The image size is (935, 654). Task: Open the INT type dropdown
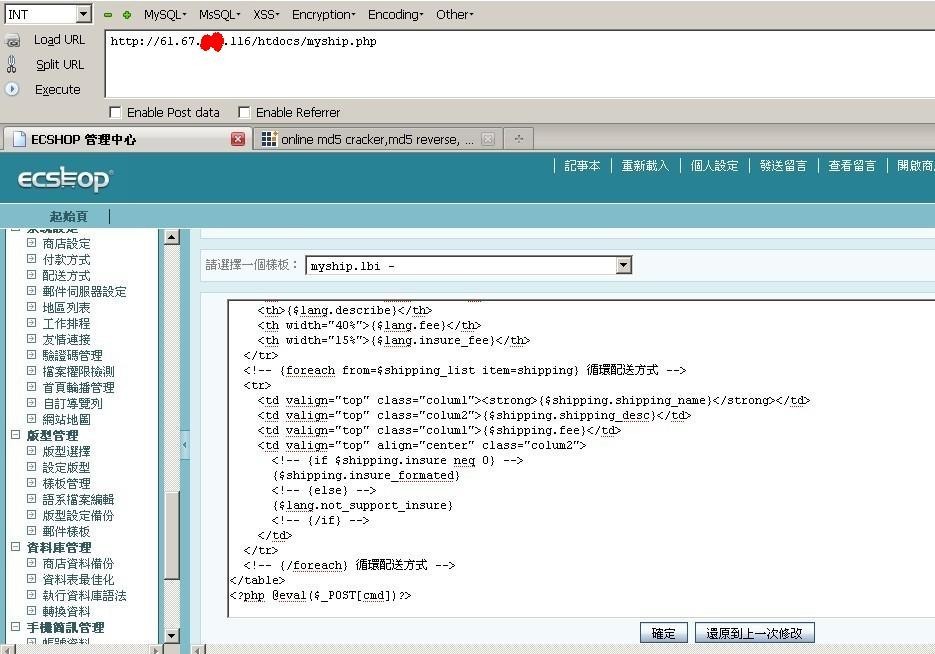(x=84, y=14)
